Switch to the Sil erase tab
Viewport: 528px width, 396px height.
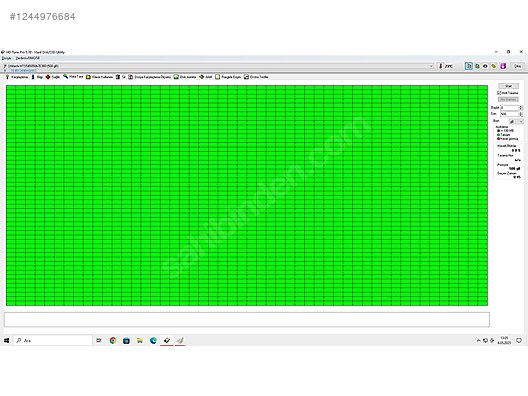click(x=121, y=77)
